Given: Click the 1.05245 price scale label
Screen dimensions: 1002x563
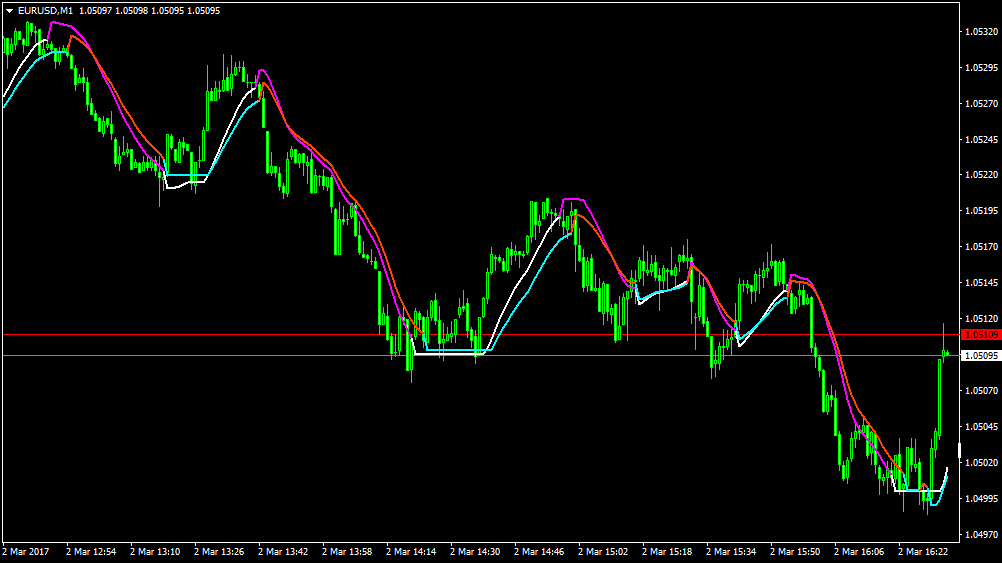Looking at the screenshot, I should (982, 139).
